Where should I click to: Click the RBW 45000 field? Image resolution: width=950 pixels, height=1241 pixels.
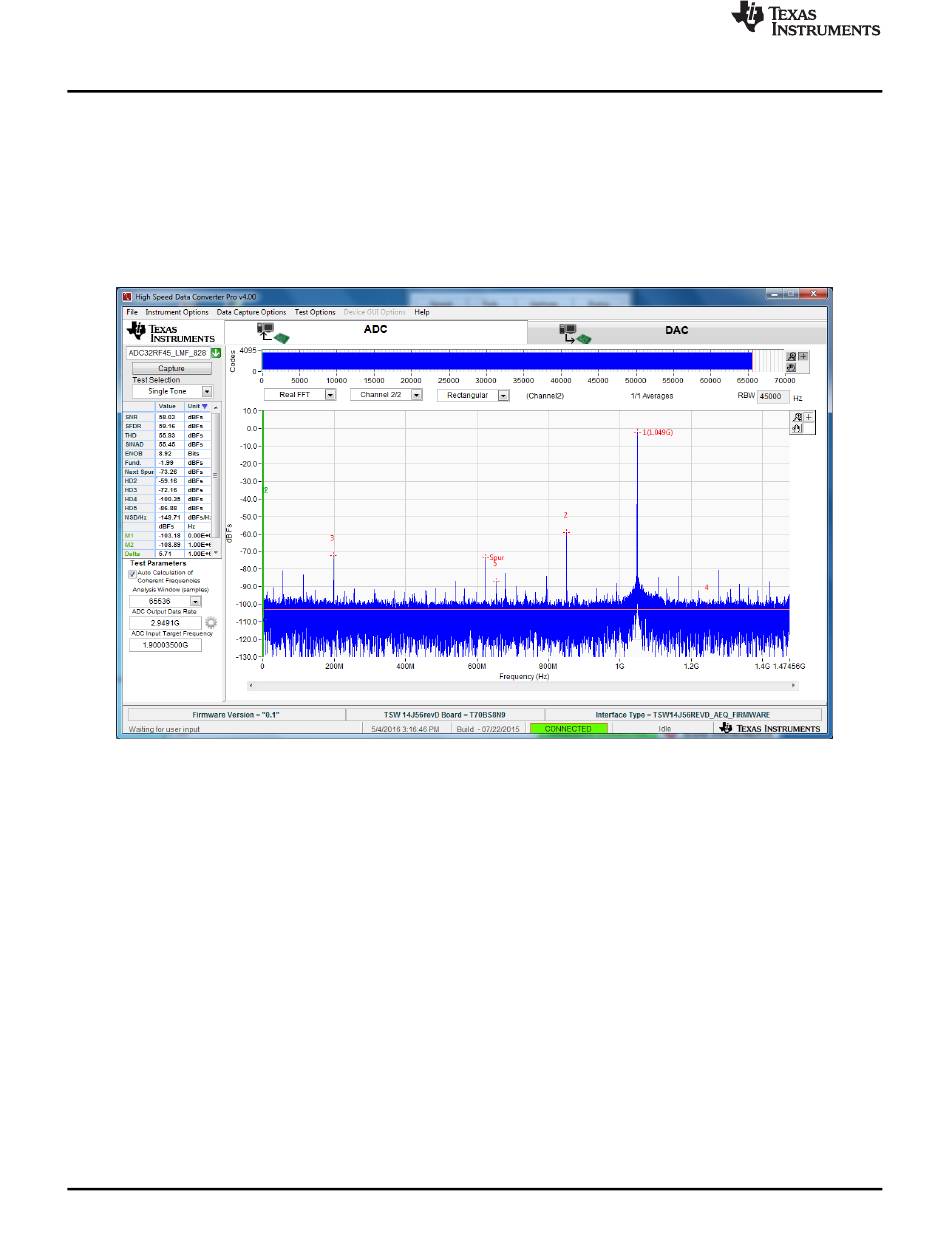(773, 396)
